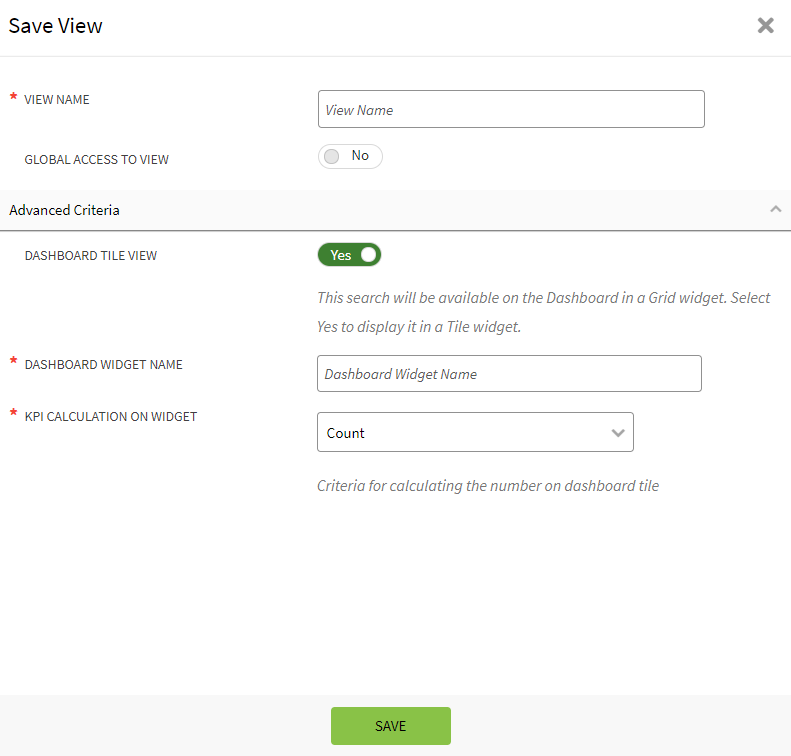Focus the View Name text field

tap(510, 110)
